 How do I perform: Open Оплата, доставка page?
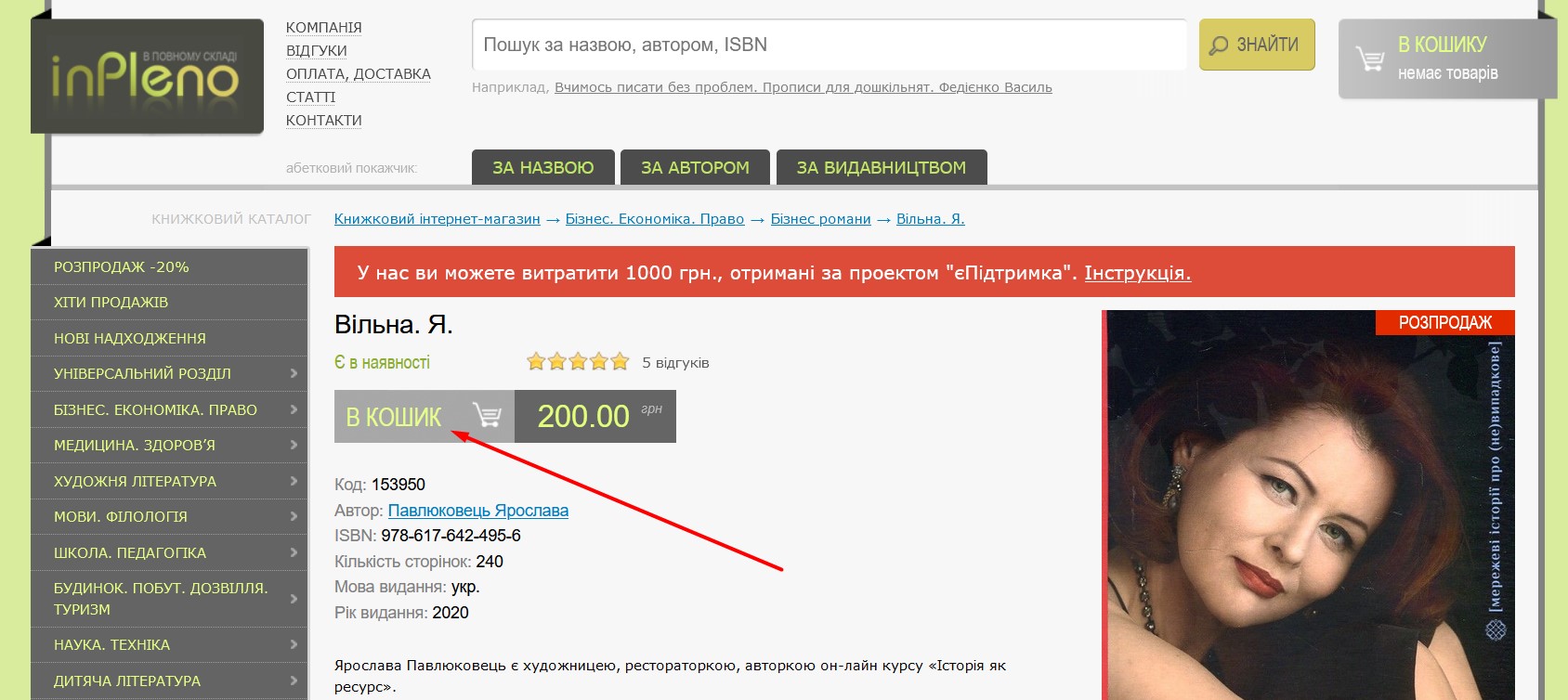[x=359, y=74]
